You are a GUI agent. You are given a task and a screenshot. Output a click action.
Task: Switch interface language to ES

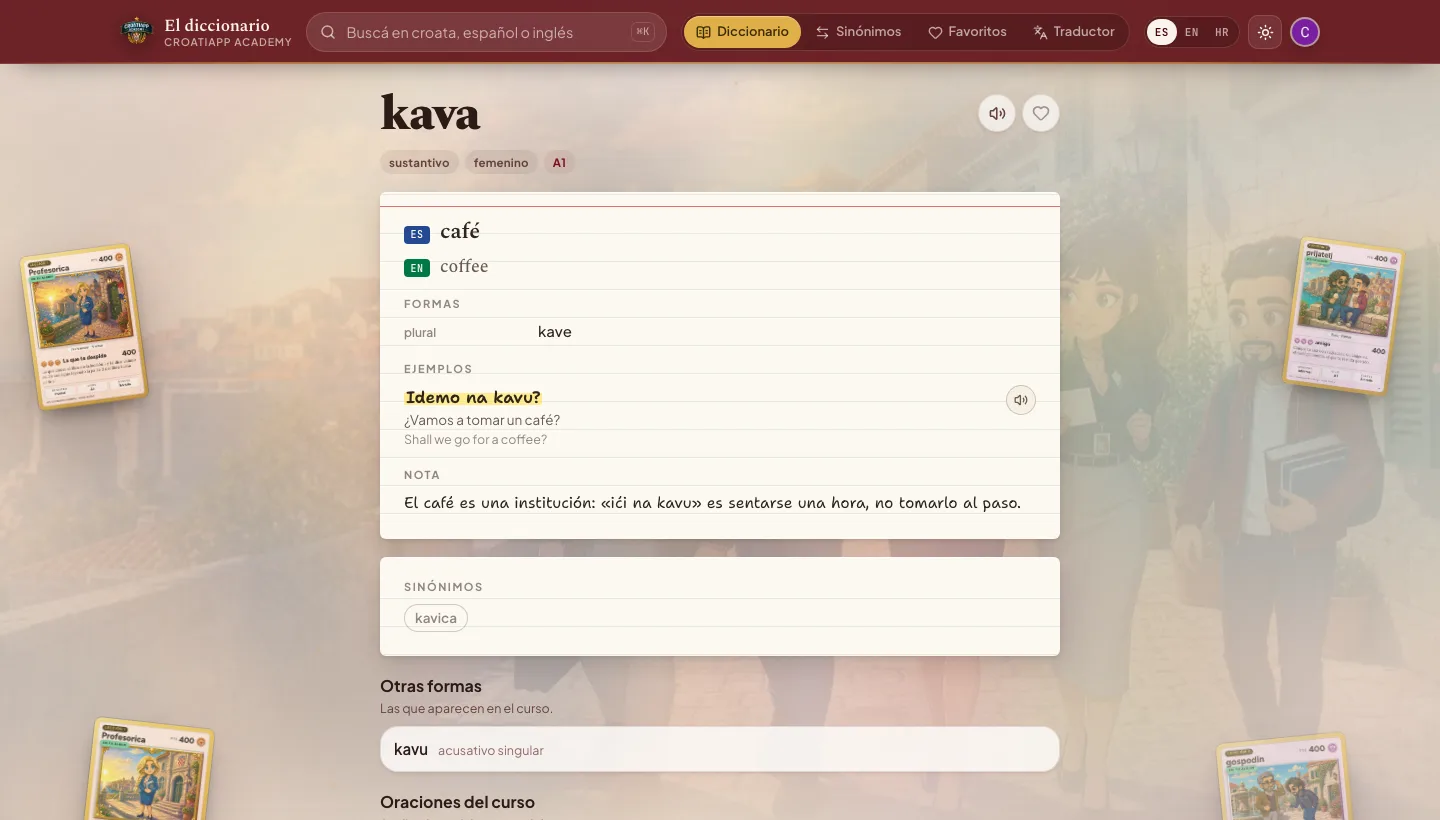(x=1161, y=32)
